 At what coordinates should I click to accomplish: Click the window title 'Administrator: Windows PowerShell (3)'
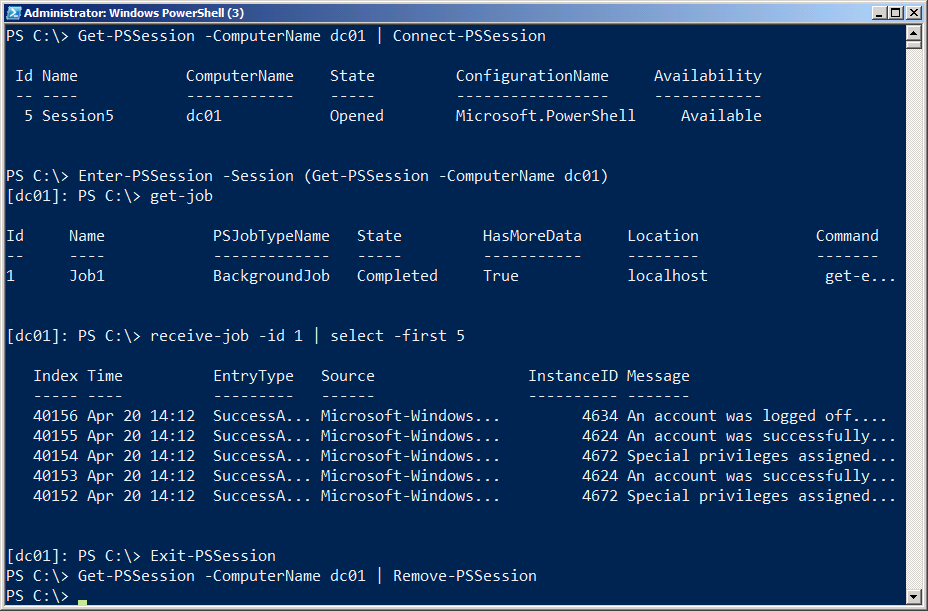click(x=133, y=13)
